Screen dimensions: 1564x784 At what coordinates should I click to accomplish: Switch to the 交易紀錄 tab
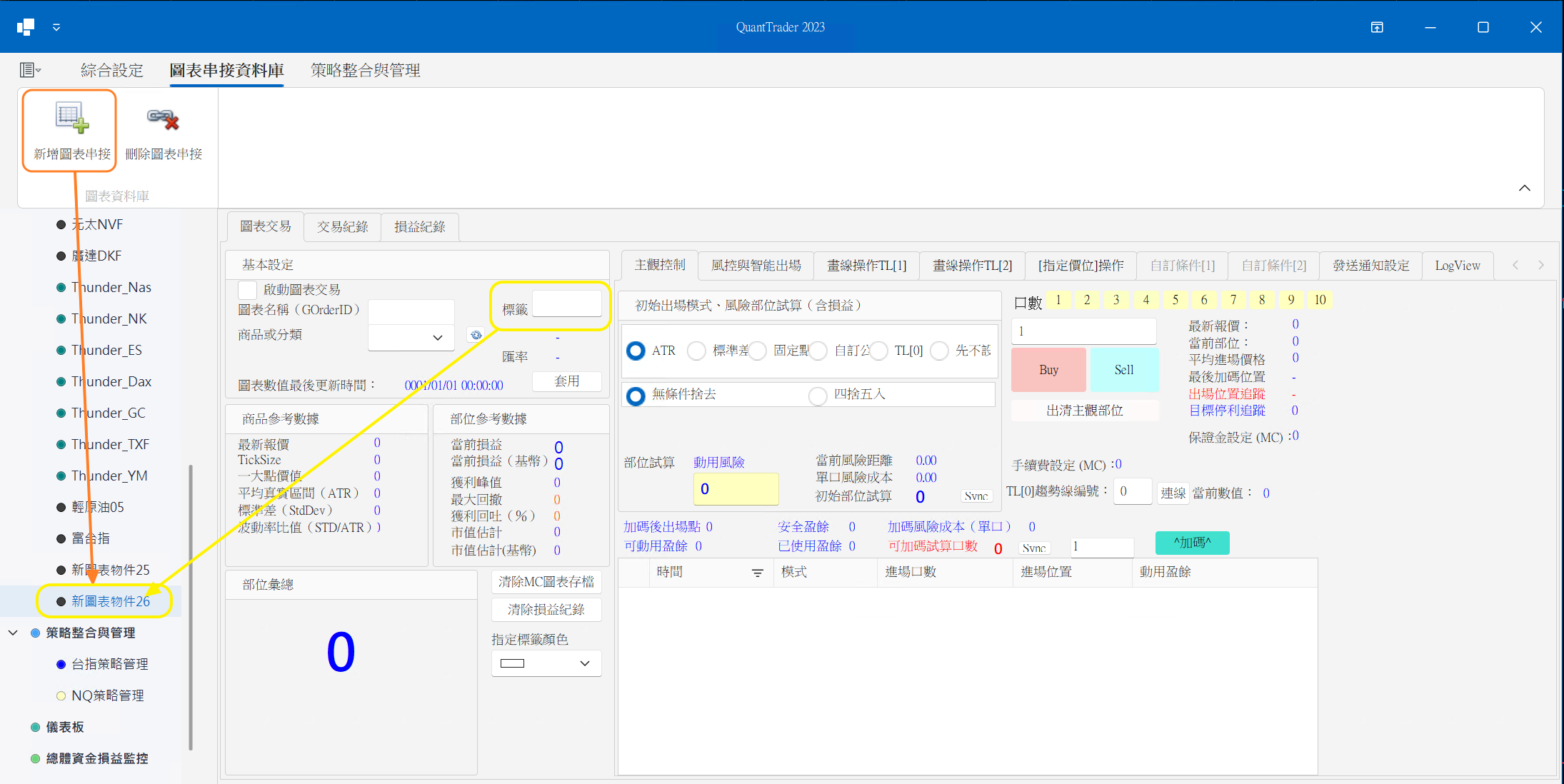[342, 226]
